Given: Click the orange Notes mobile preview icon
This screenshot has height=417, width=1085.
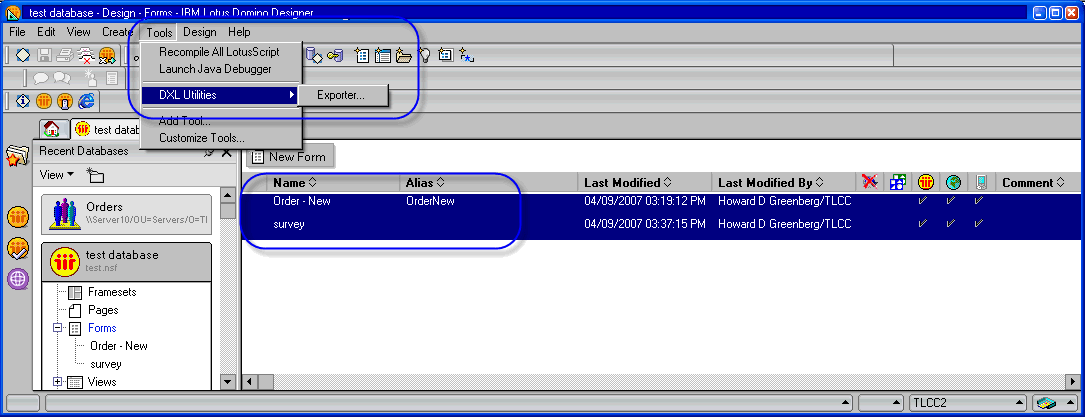Looking at the screenshot, I should pos(65,101).
